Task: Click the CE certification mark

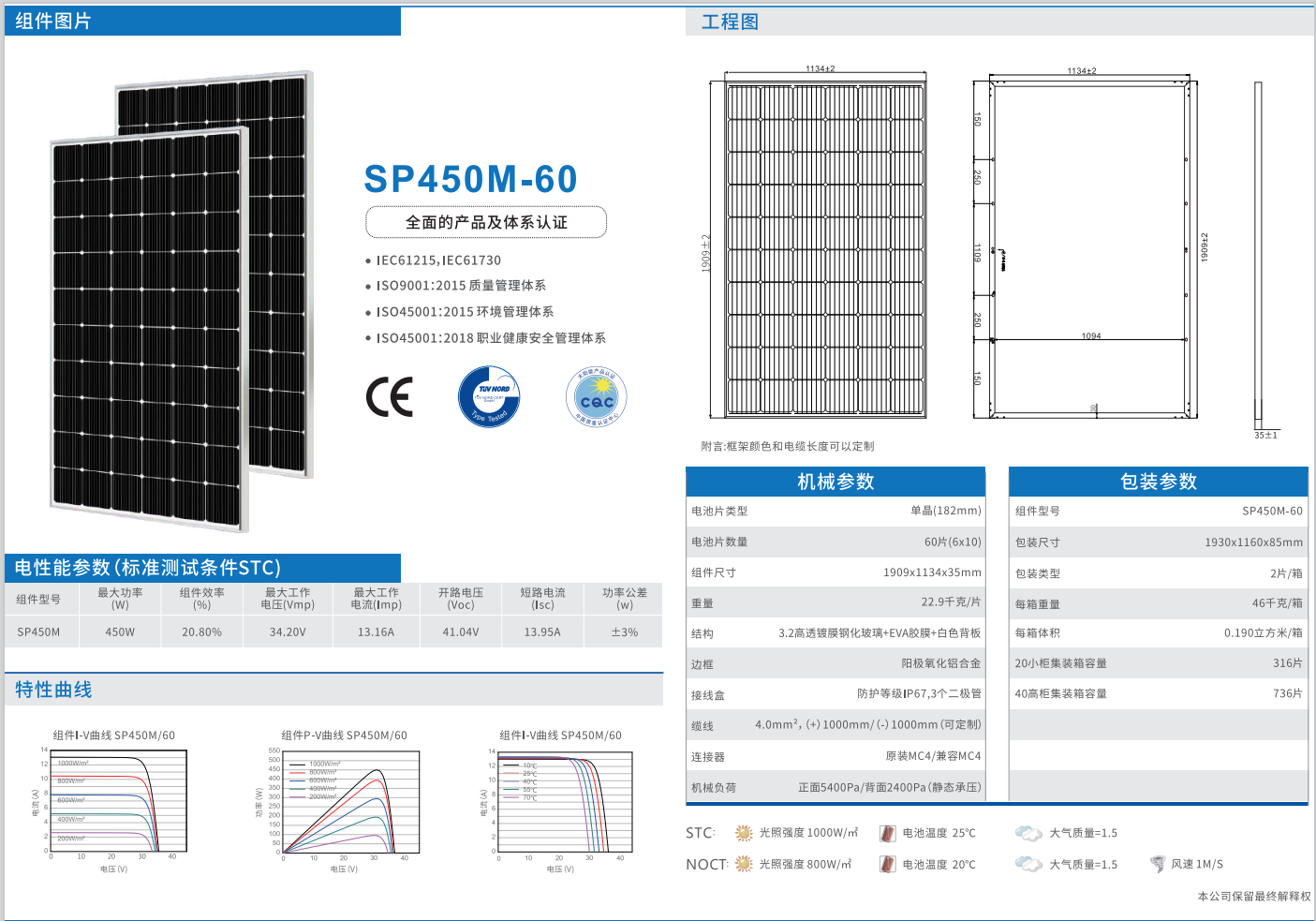Action: pos(390,397)
